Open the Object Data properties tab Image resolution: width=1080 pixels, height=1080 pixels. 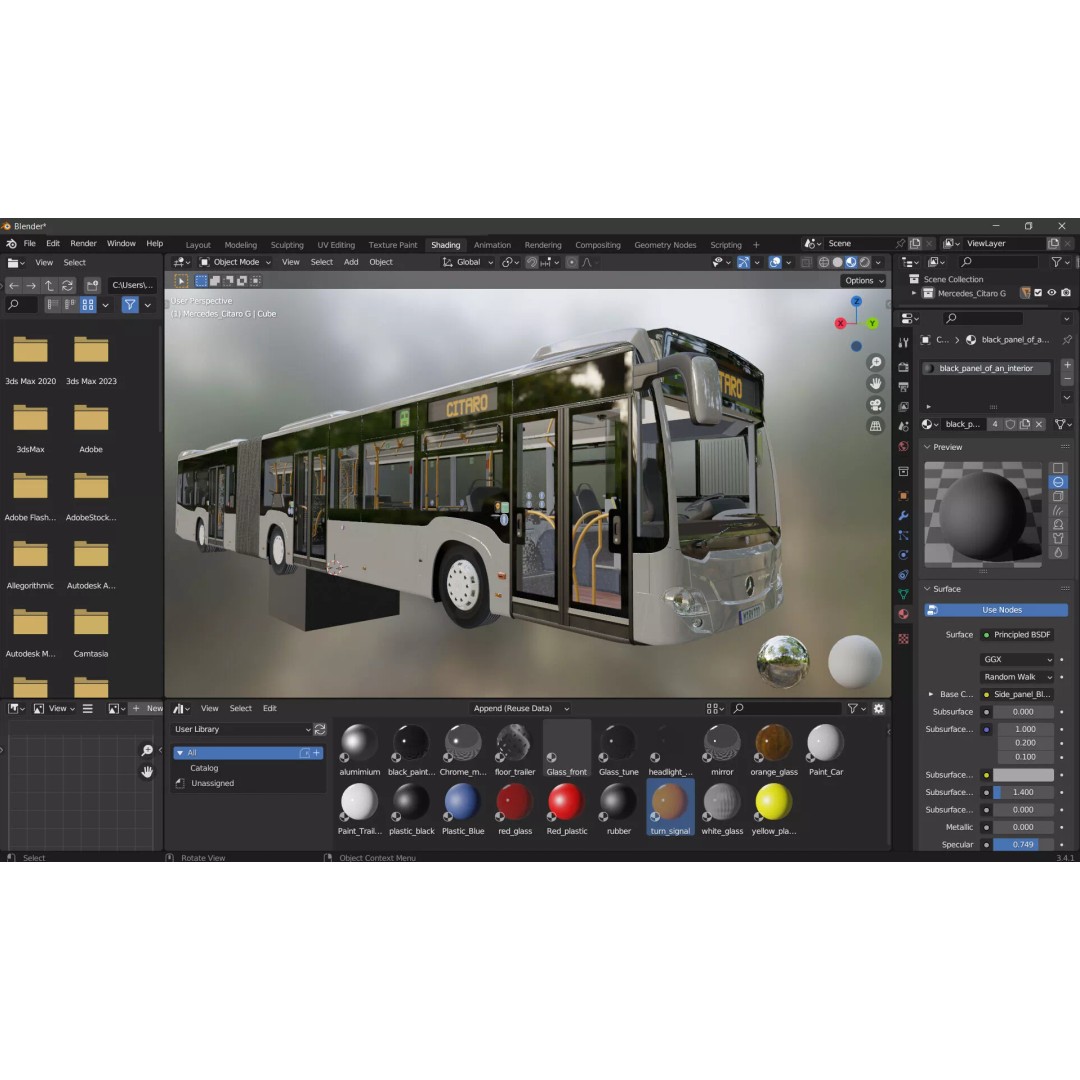(x=903, y=594)
